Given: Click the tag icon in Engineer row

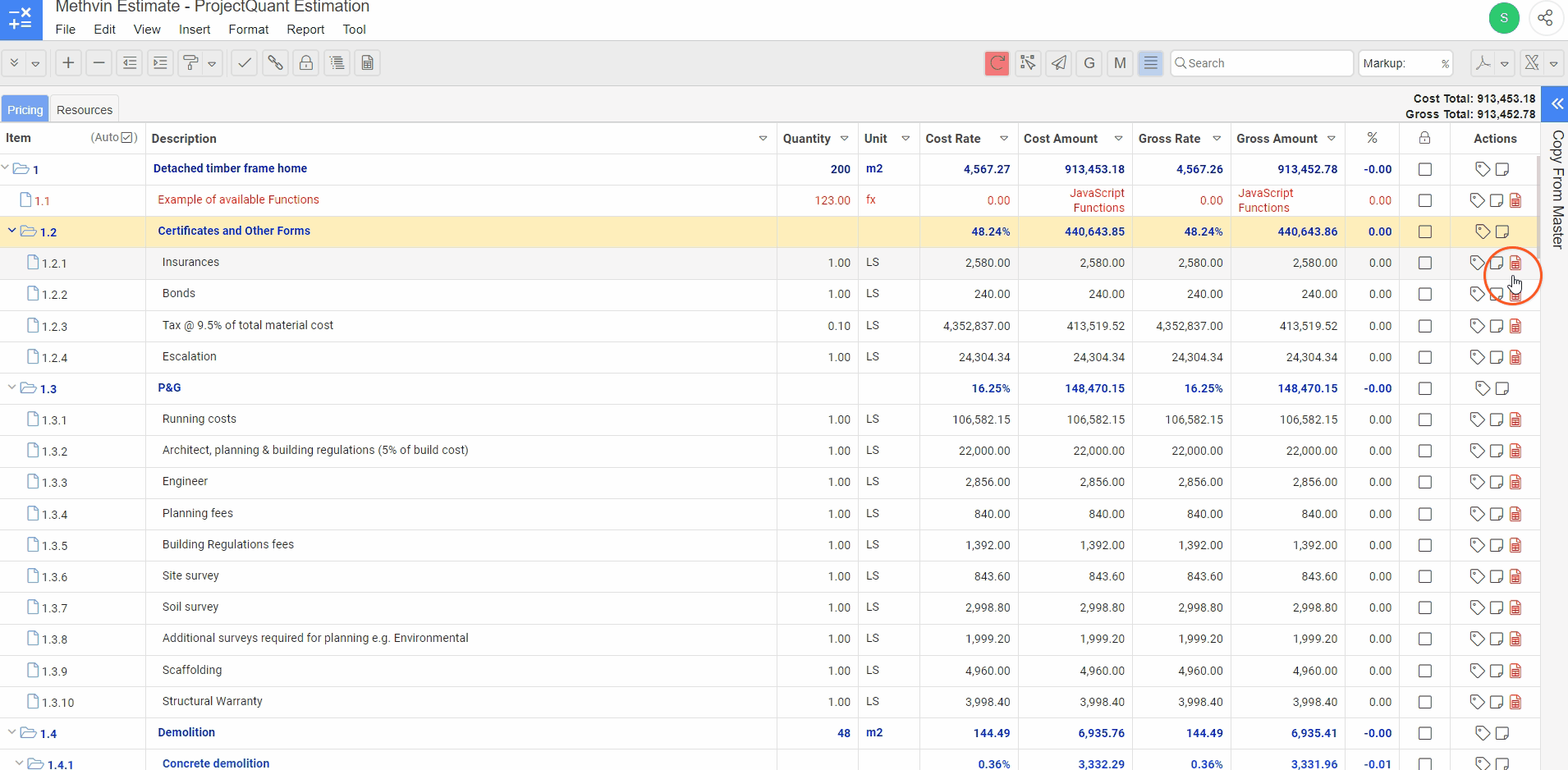Looking at the screenshot, I should tap(1477, 483).
